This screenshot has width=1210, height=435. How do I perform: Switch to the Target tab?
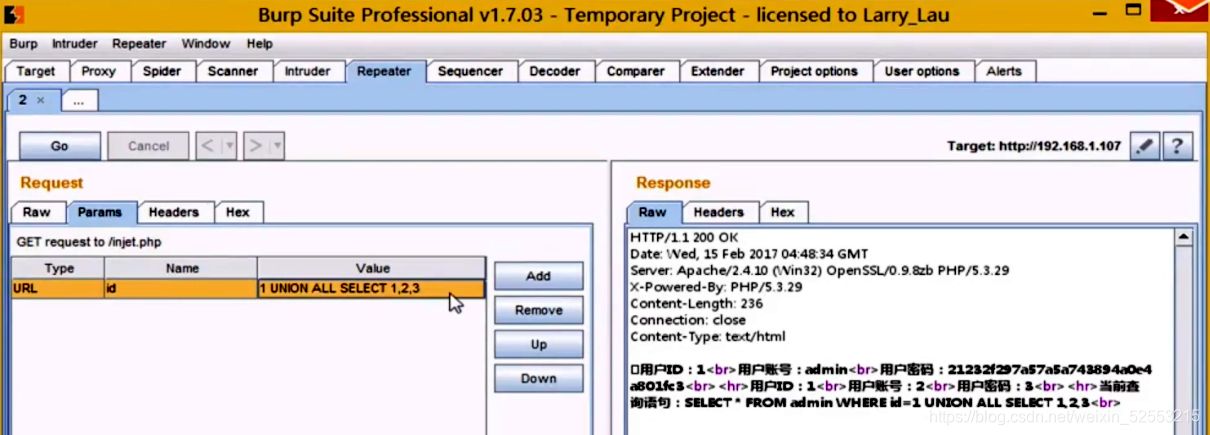pos(36,71)
